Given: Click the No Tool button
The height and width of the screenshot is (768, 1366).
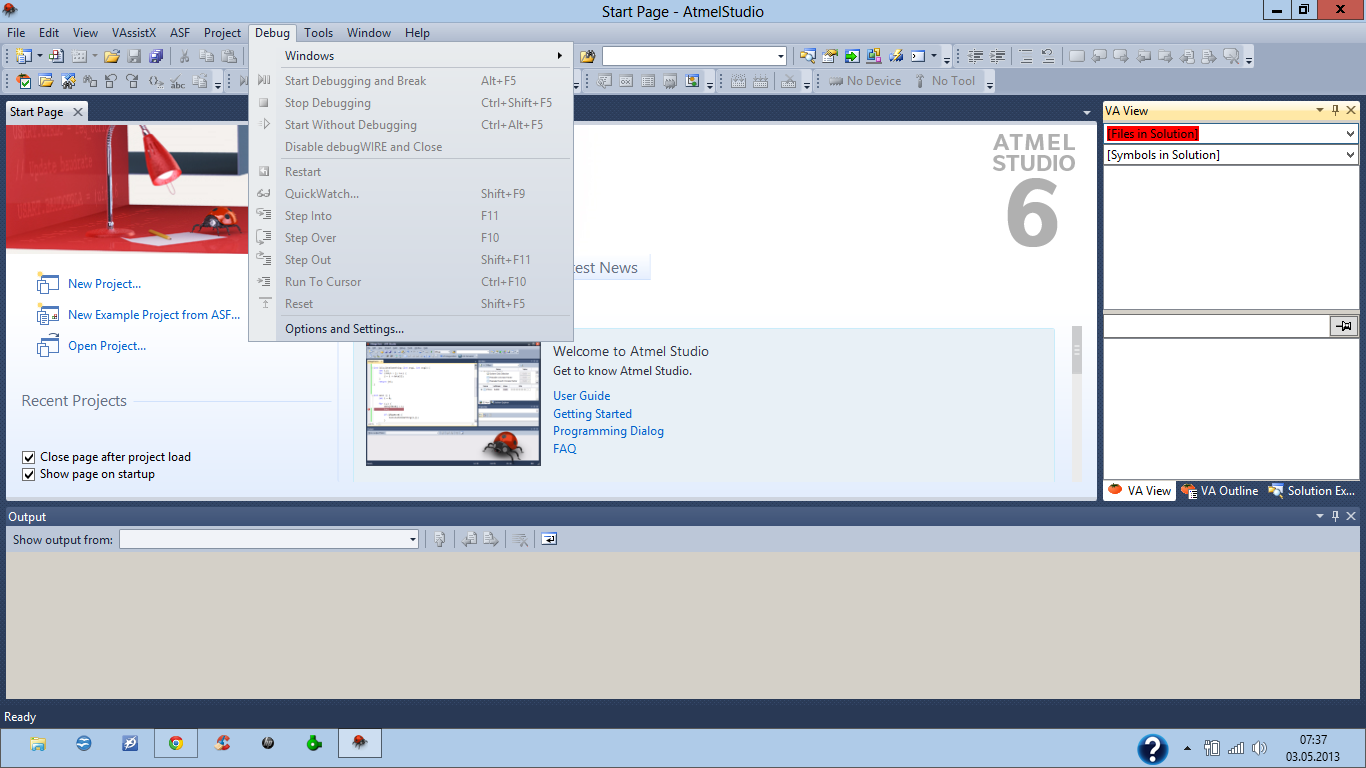Looking at the screenshot, I should pos(944,81).
